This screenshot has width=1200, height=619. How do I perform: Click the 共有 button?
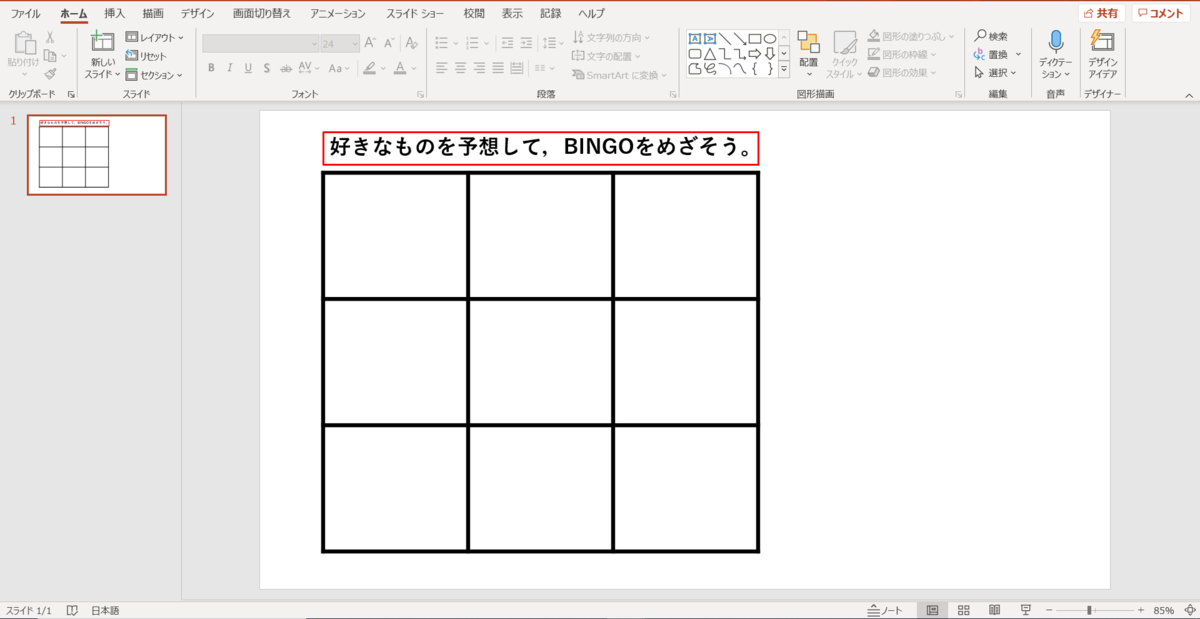click(1100, 13)
